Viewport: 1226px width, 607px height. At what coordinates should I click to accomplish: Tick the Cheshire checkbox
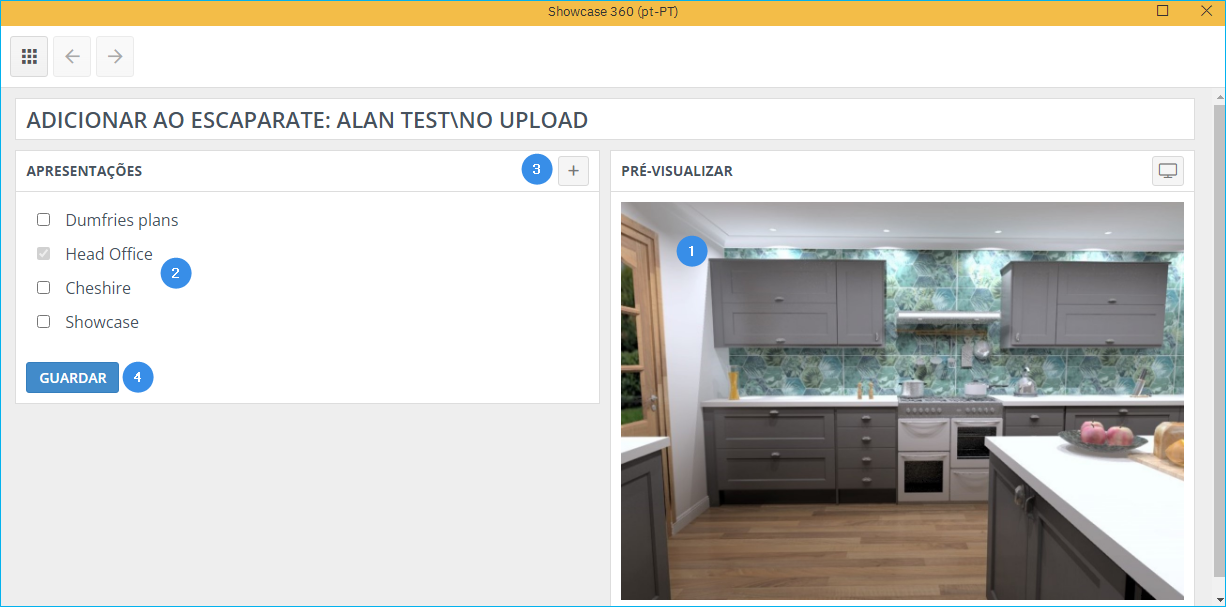click(44, 288)
